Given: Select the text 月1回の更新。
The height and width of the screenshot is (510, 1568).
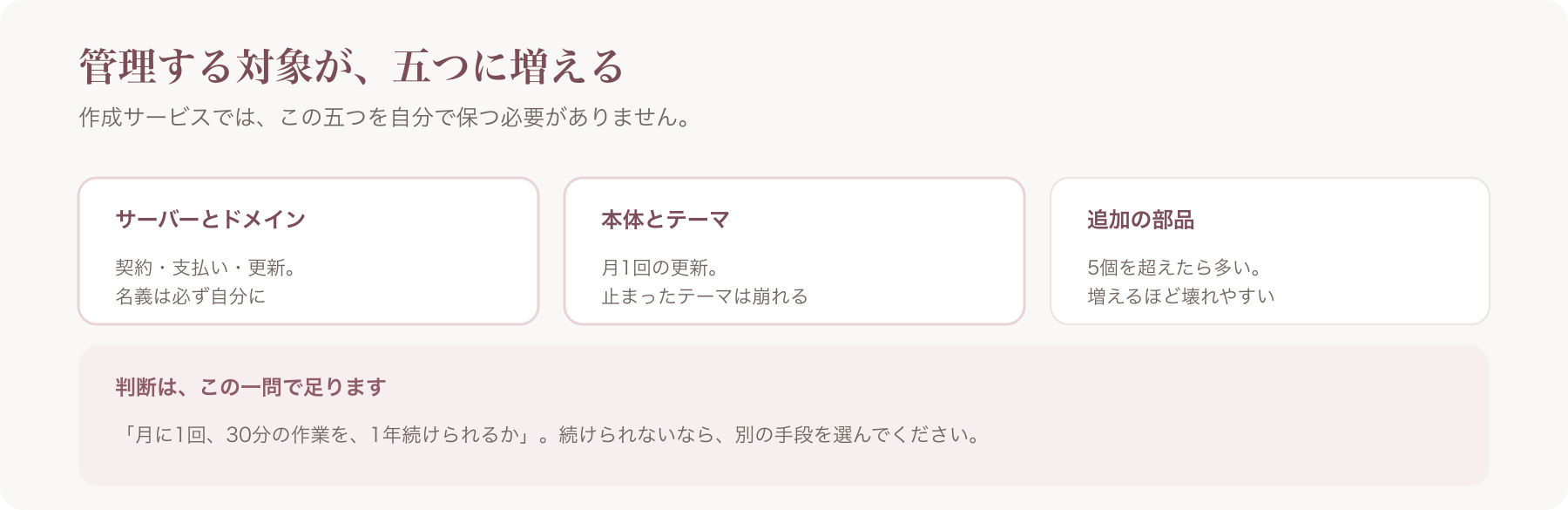Looking at the screenshot, I should click(x=661, y=268).
